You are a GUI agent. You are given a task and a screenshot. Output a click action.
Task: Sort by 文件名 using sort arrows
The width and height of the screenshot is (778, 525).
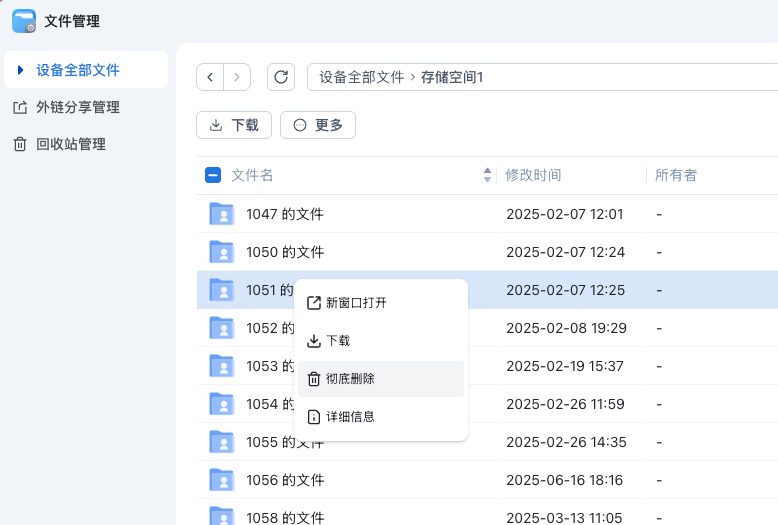click(x=487, y=175)
